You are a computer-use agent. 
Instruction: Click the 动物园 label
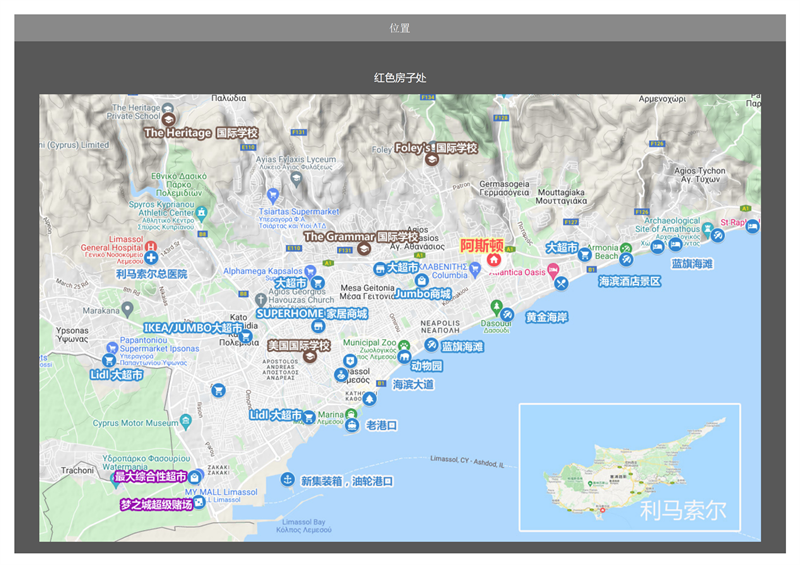point(427,365)
